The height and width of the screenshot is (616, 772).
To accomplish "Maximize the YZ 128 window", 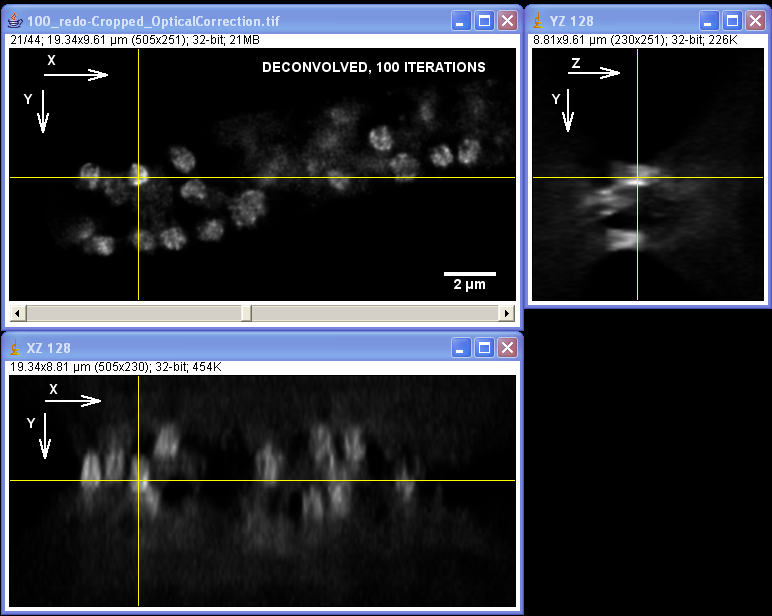I will [x=733, y=21].
